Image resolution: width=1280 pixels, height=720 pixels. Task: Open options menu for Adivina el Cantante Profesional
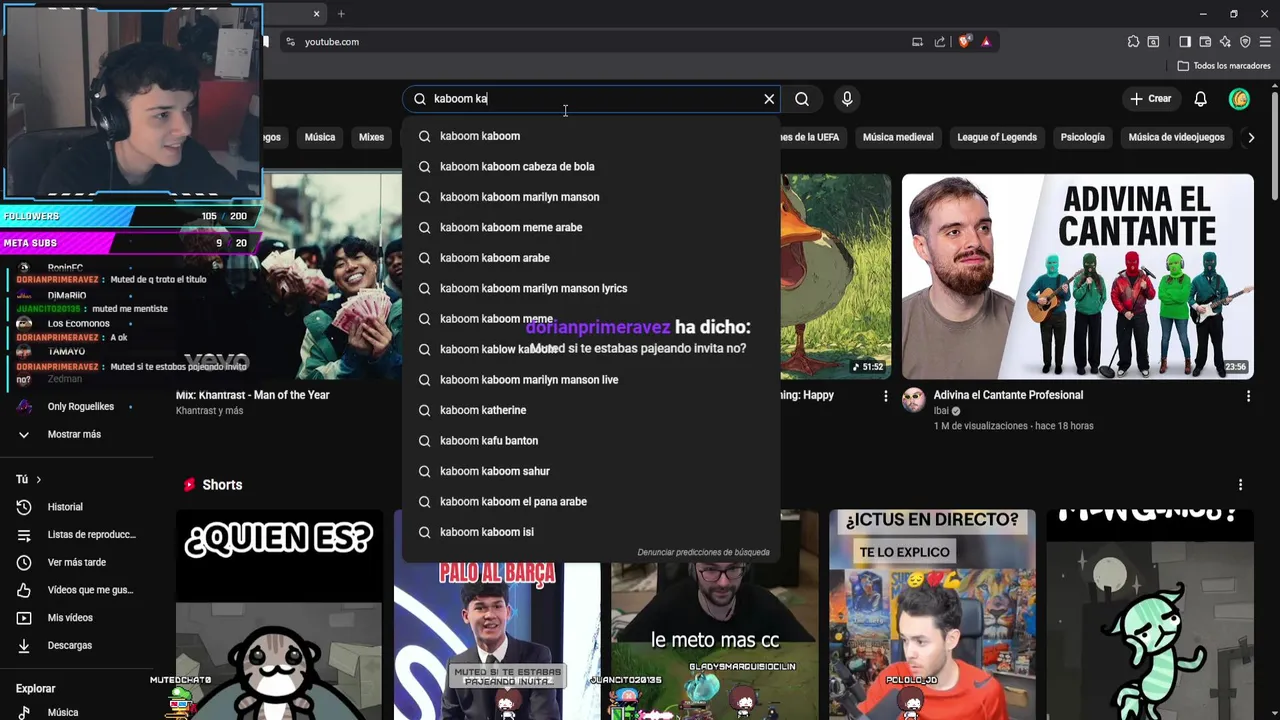click(x=1248, y=396)
